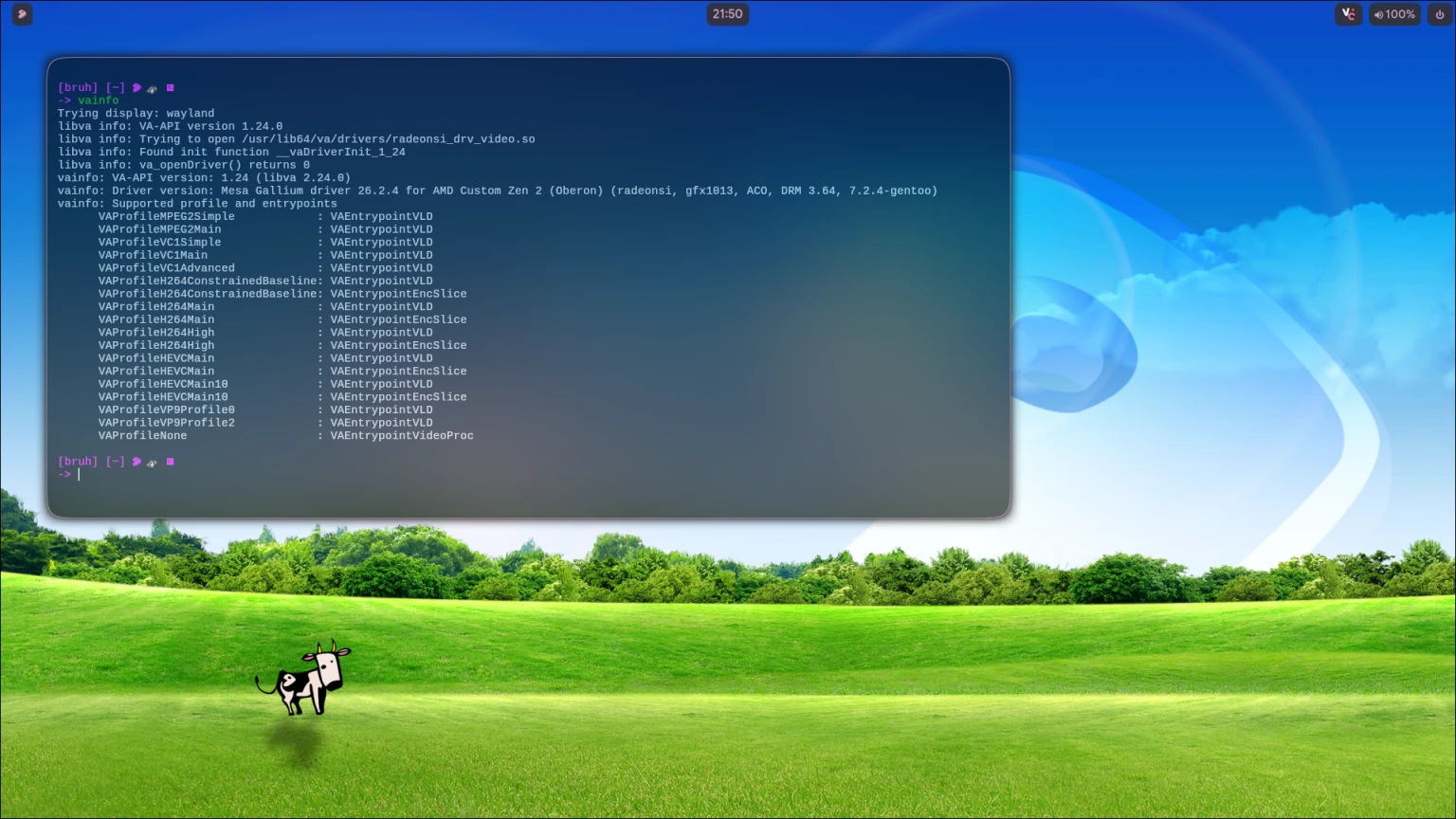Click H264ConstrainedBaseline row with VAEntrypointEncSlice

click(282, 294)
